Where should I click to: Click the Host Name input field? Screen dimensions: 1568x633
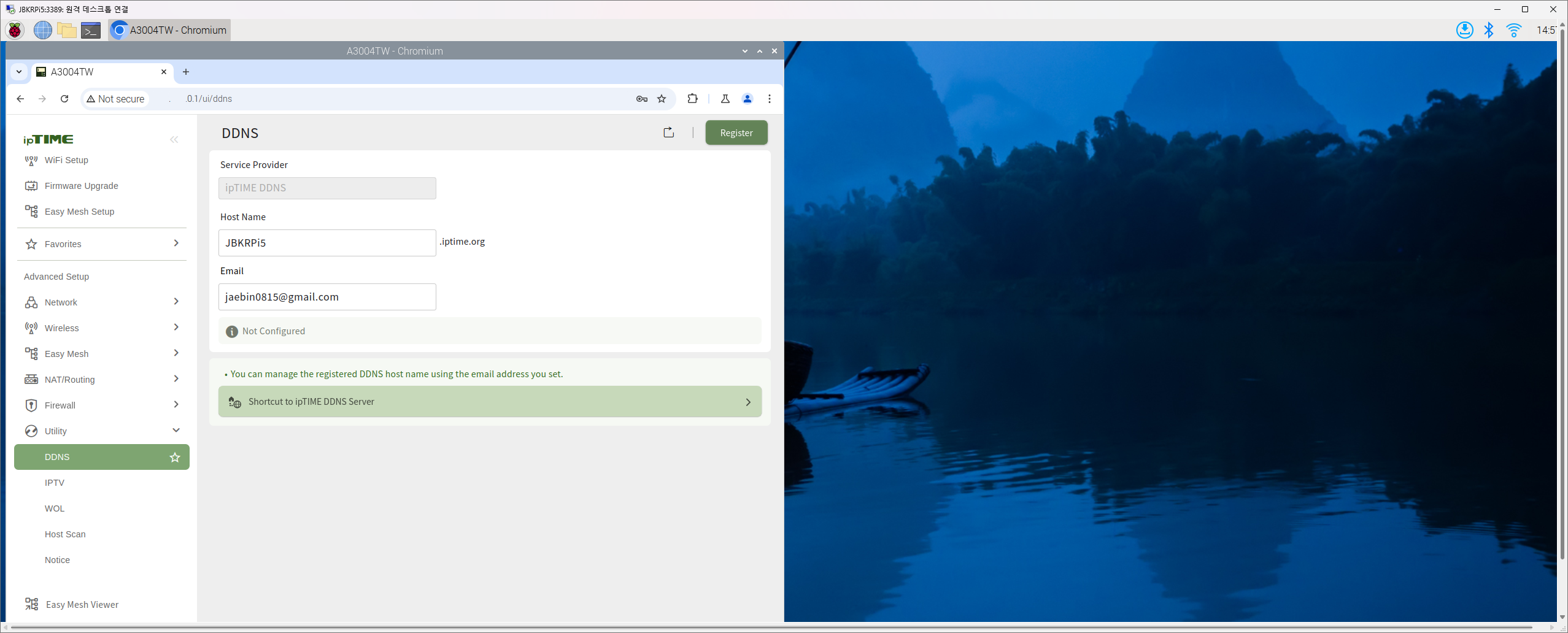(x=327, y=243)
